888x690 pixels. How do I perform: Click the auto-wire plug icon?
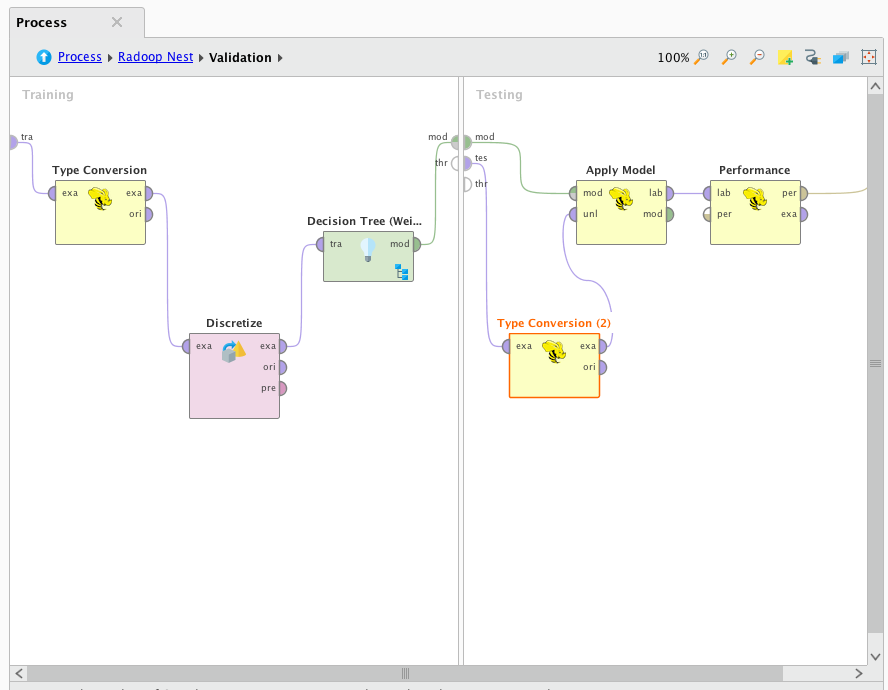(813, 57)
